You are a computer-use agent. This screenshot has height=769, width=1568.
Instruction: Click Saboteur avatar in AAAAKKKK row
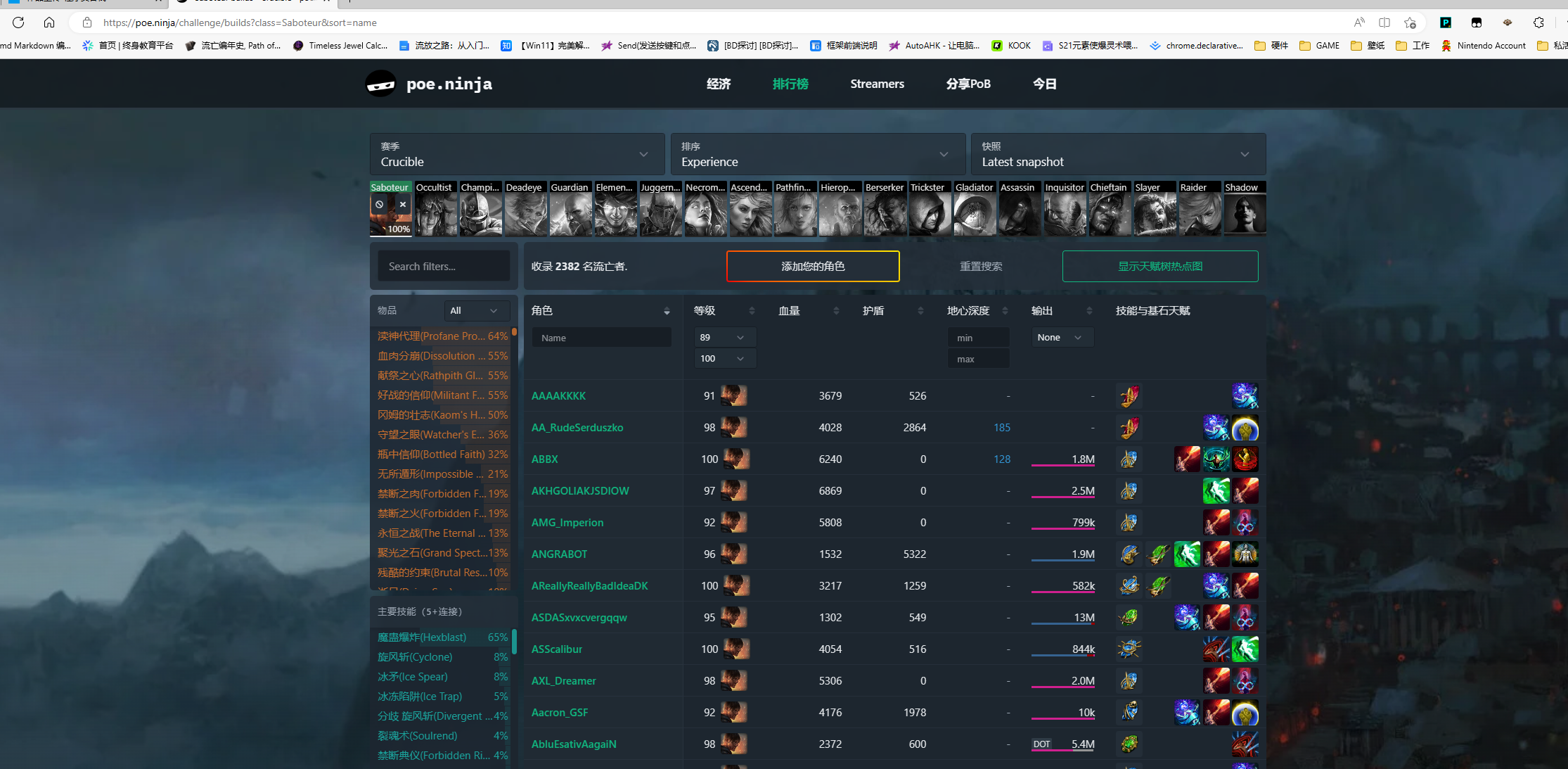733,395
